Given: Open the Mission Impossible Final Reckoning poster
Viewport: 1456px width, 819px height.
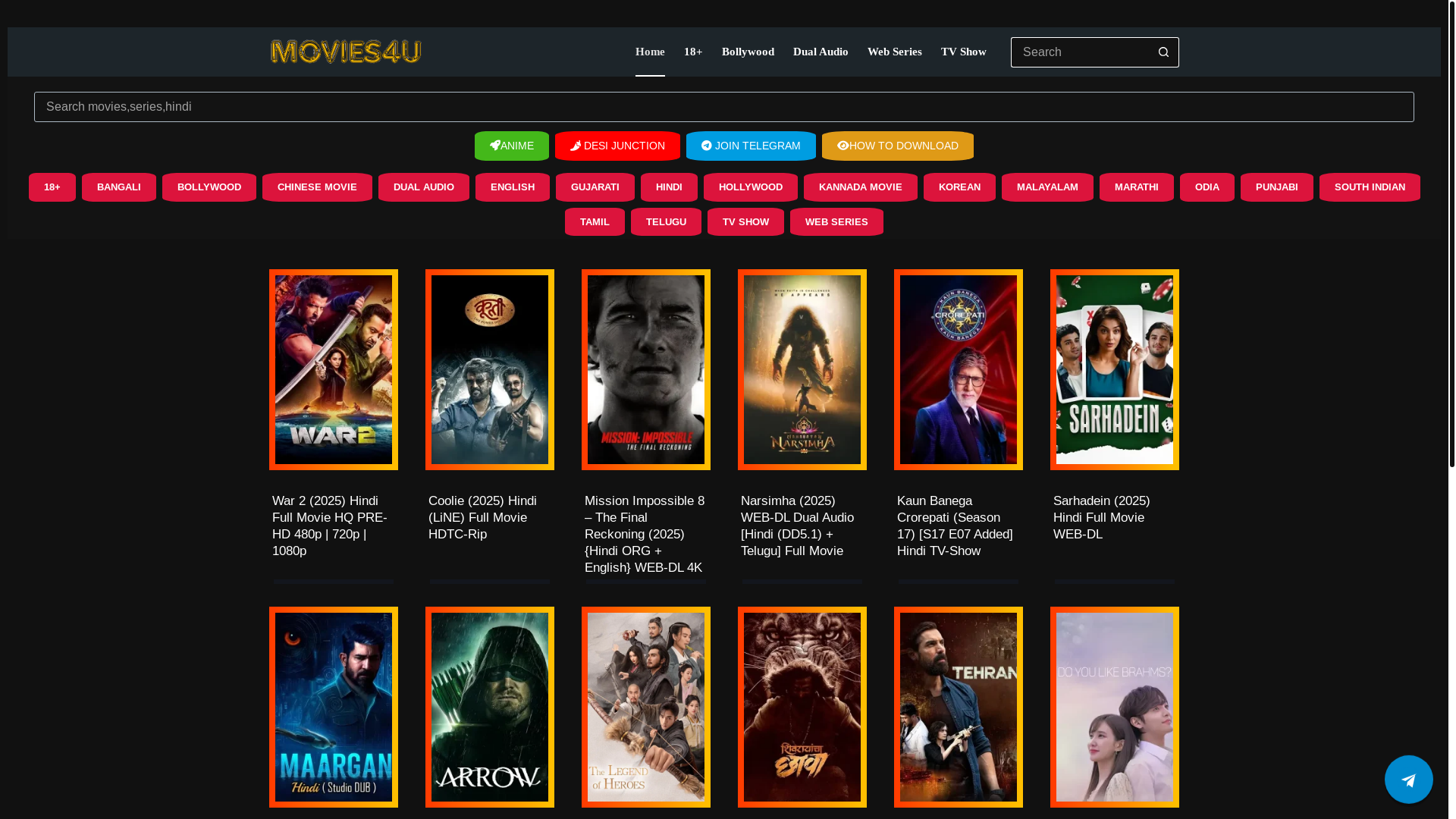Looking at the screenshot, I should 646,369.
